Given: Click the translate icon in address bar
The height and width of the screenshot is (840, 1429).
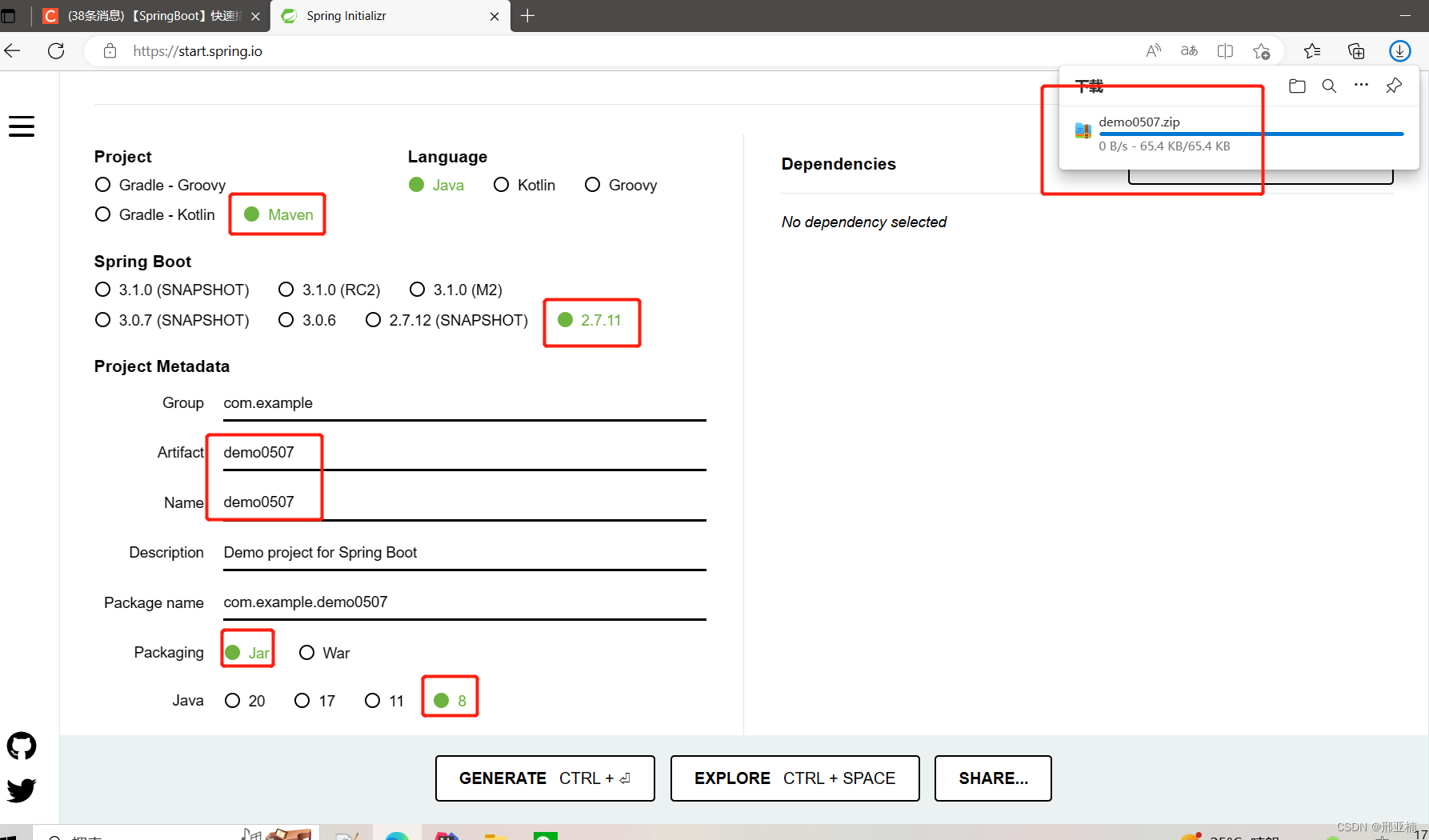Looking at the screenshot, I should [x=1189, y=51].
